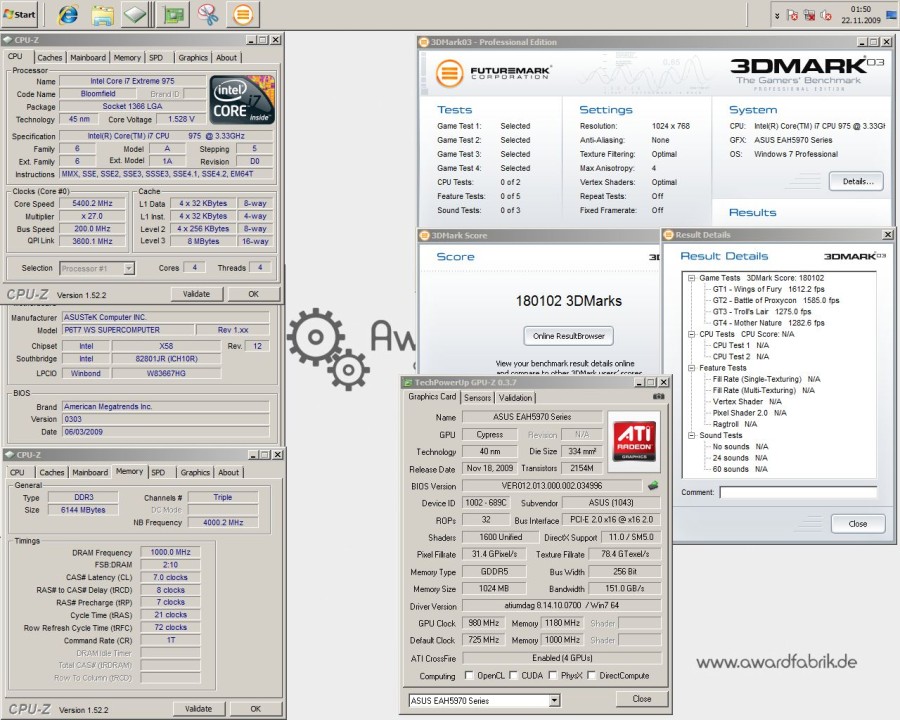Select the "GT4 - Mother Nature" result row
900x720 pixels.
click(768, 323)
